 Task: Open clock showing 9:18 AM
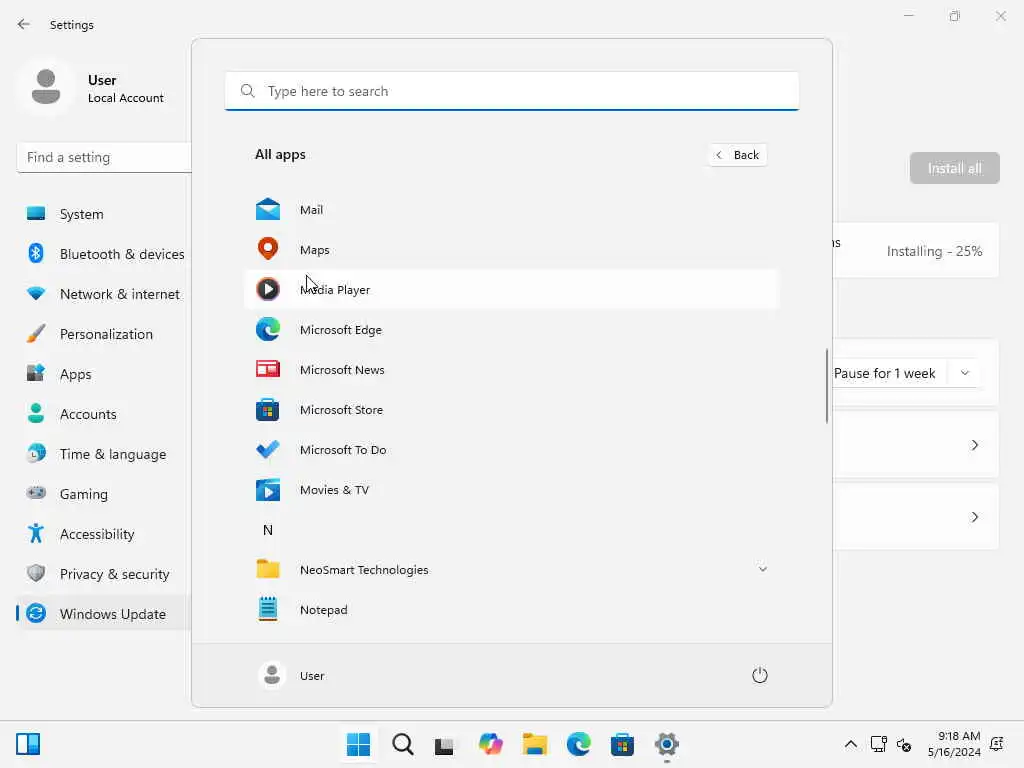pyautogui.click(x=954, y=744)
